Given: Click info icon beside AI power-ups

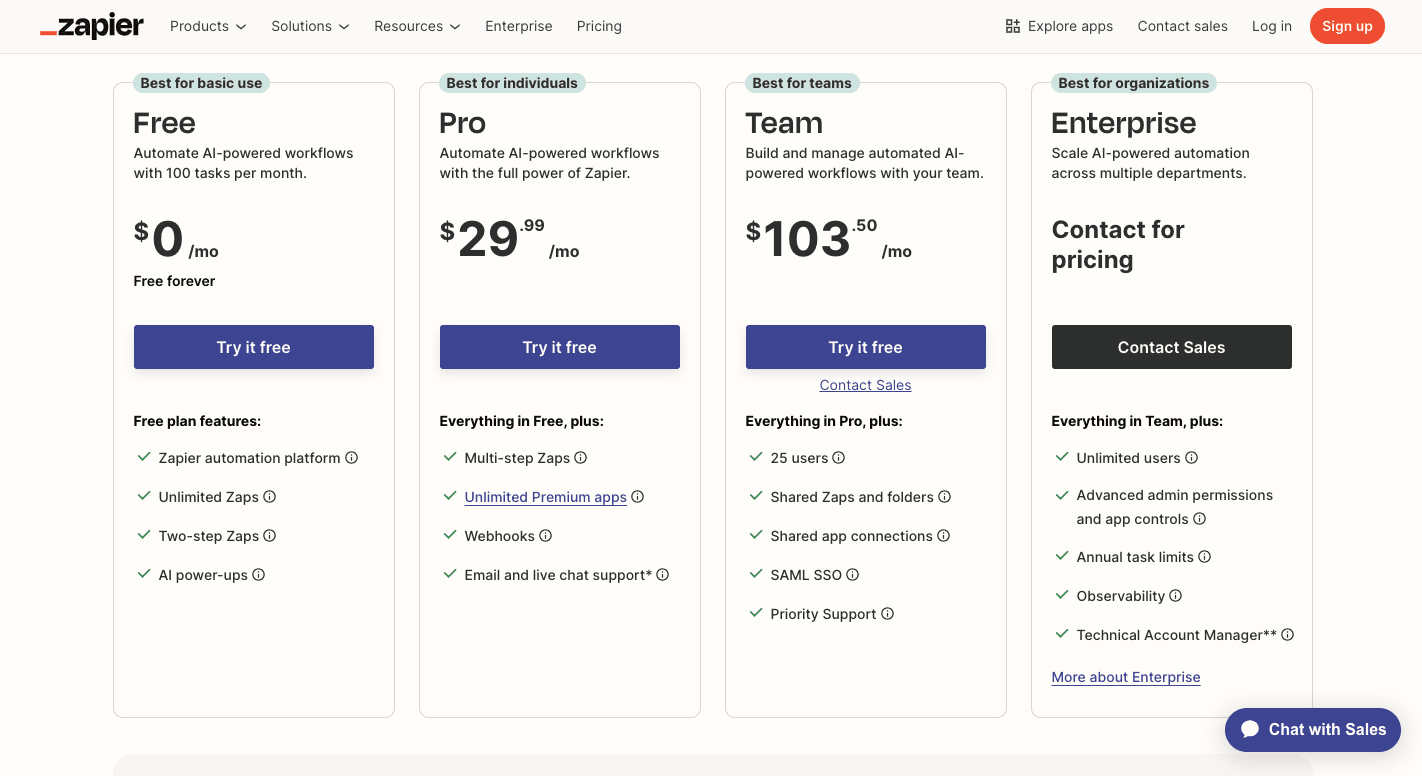Looking at the screenshot, I should click(x=259, y=574).
